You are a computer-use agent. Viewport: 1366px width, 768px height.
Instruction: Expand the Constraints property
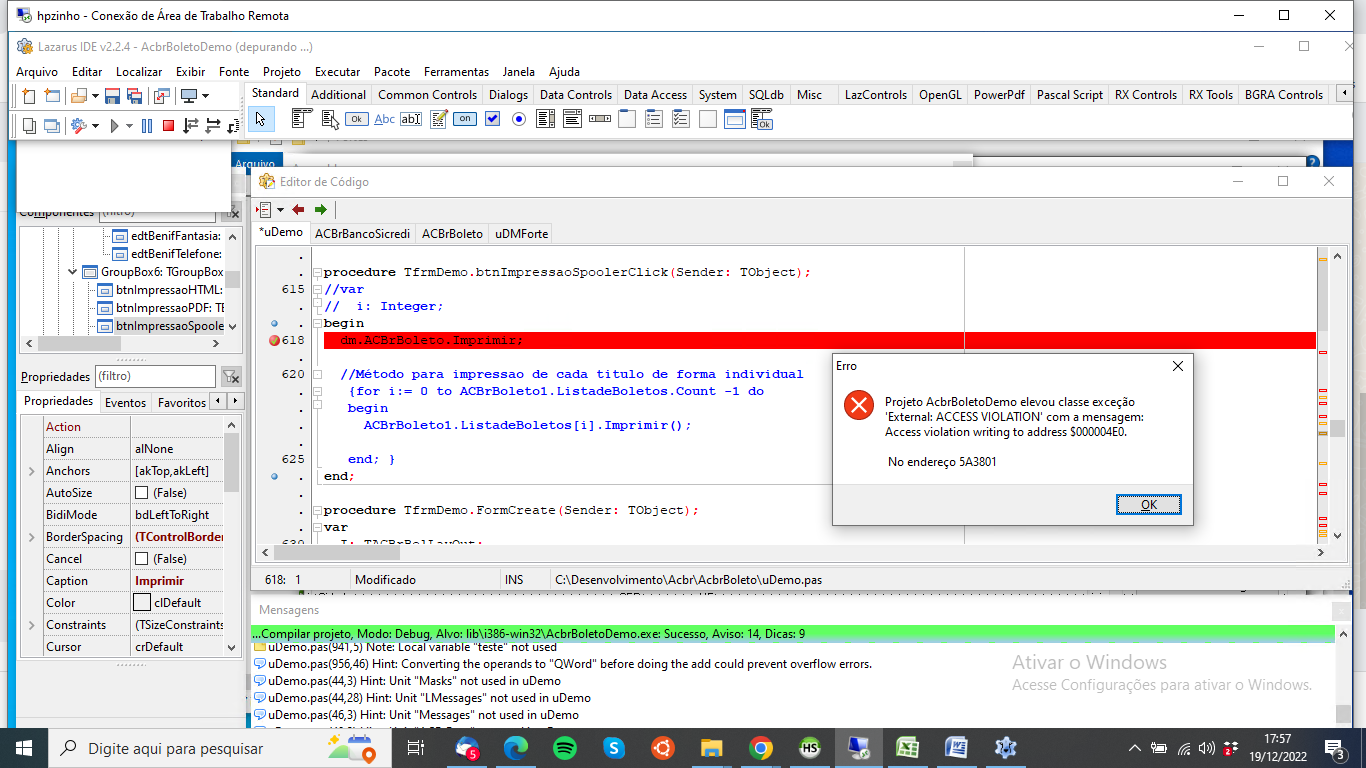click(x=32, y=625)
